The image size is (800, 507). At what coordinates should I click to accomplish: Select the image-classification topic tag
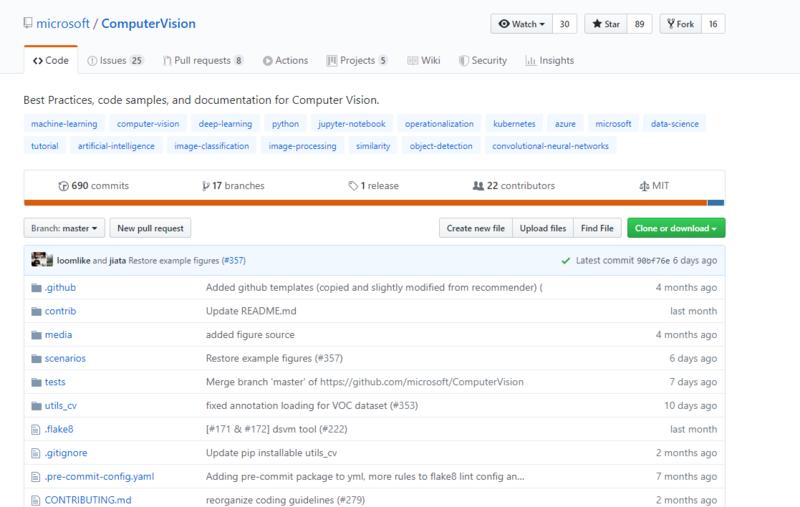(212, 146)
